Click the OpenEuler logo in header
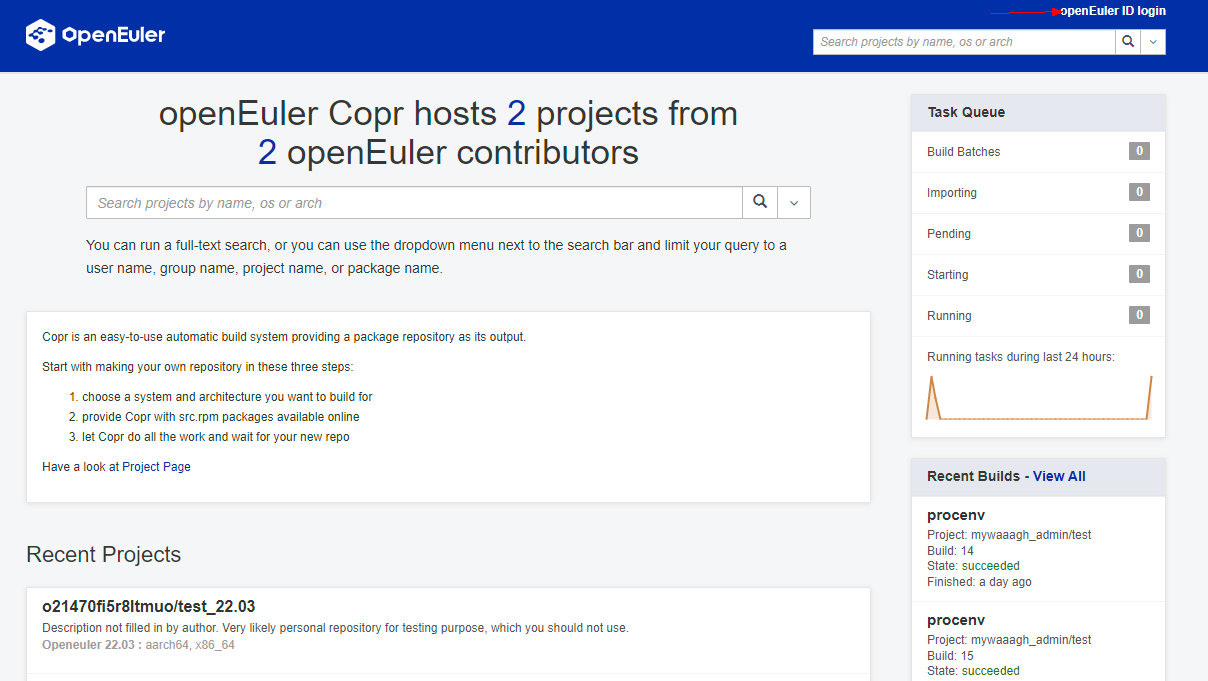Screen dimensions: 1208x681 point(96,35)
